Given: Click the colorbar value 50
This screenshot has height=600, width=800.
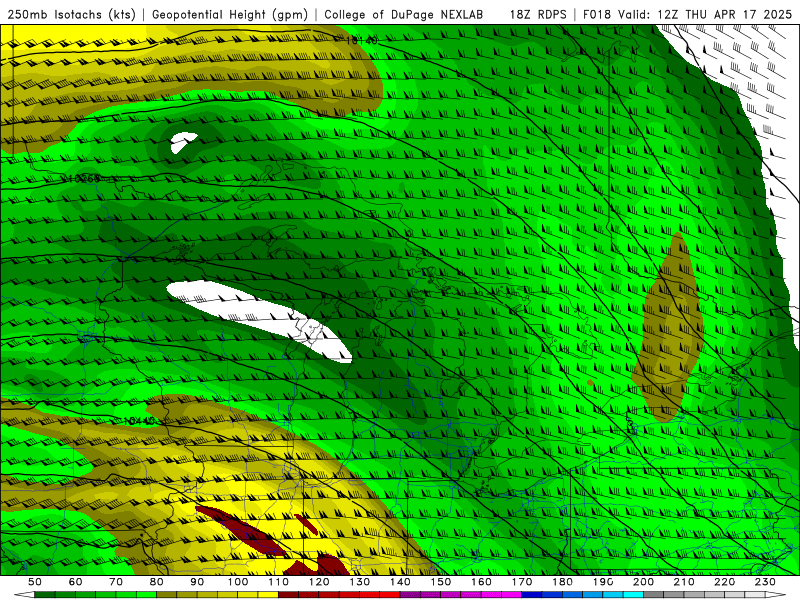Looking at the screenshot, I should [35, 582].
